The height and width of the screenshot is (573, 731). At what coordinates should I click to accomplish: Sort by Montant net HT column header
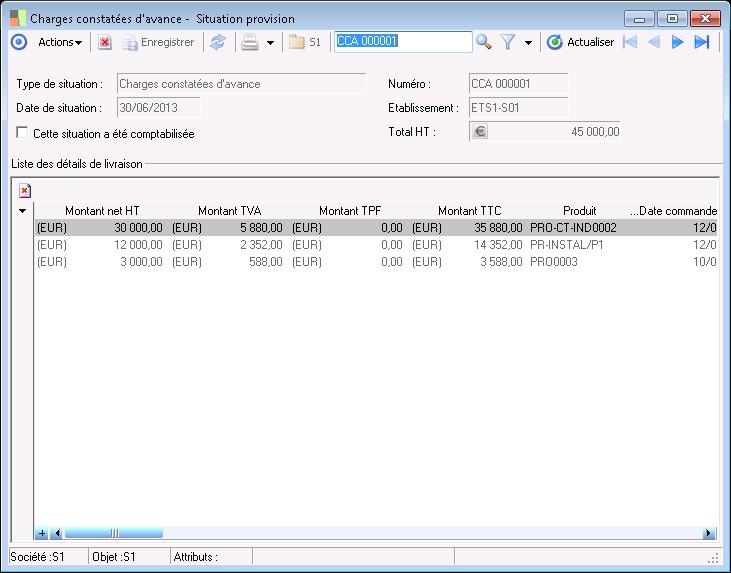(102, 211)
